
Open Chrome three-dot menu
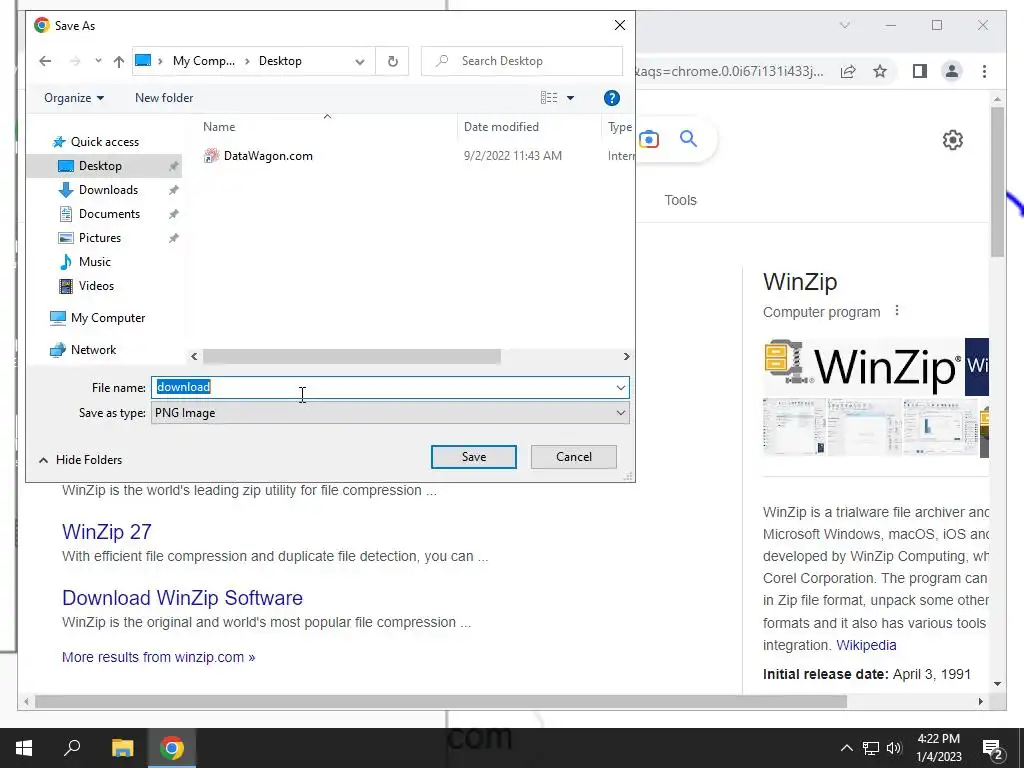pos(984,71)
